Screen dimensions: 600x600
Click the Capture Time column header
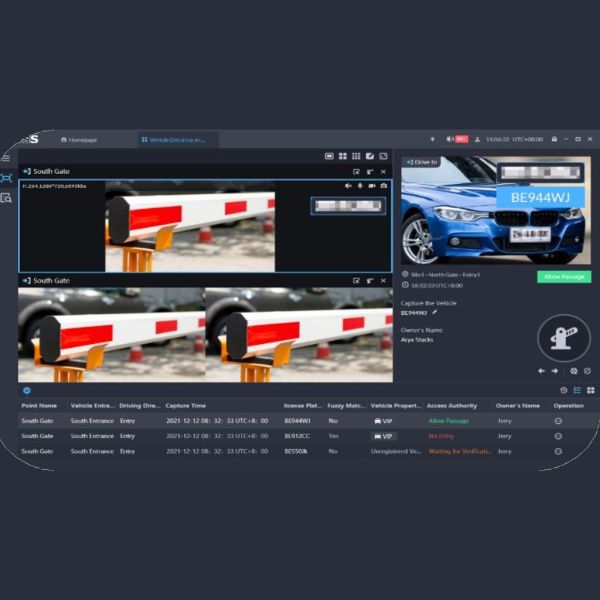(185, 406)
